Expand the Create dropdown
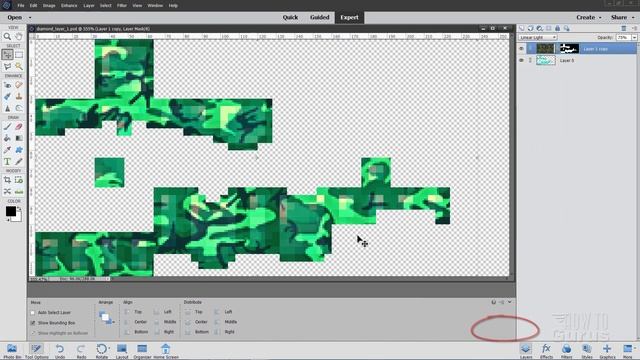The image size is (640, 360). click(600, 18)
